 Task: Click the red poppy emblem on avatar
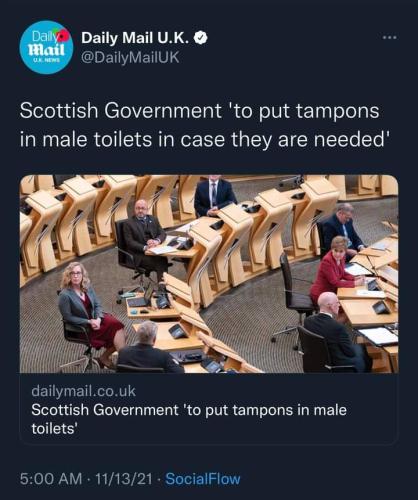click(x=64, y=35)
